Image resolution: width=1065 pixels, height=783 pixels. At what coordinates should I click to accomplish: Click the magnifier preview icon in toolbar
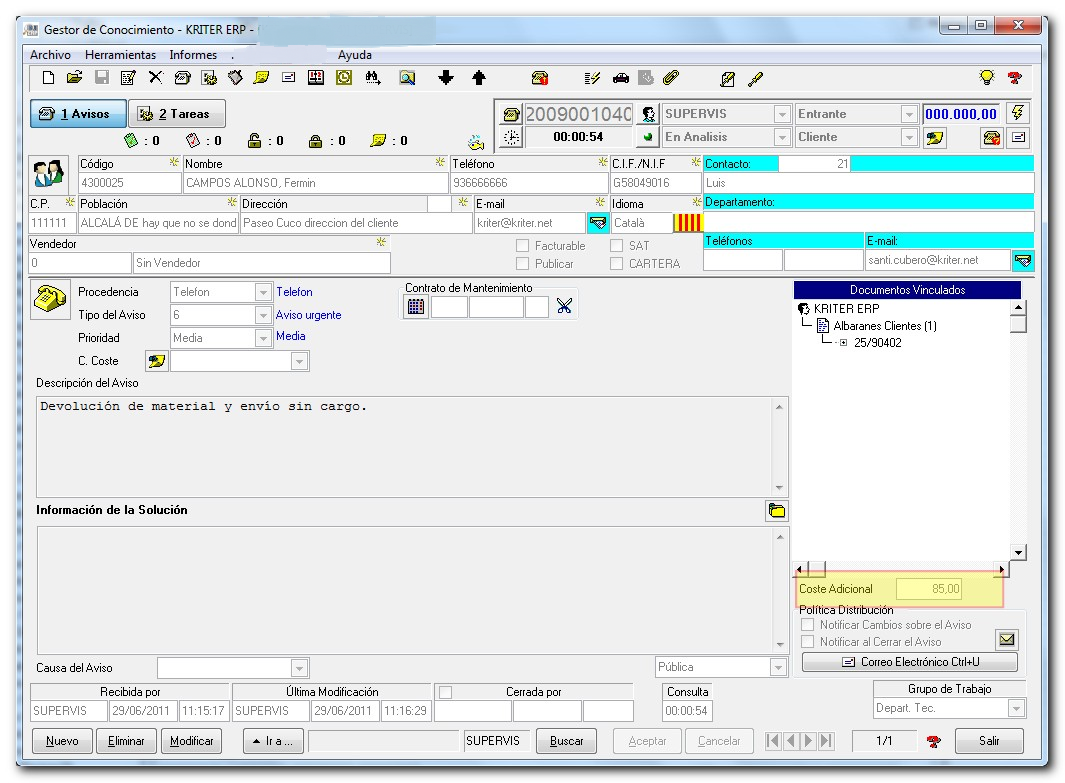[x=407, y=78]
